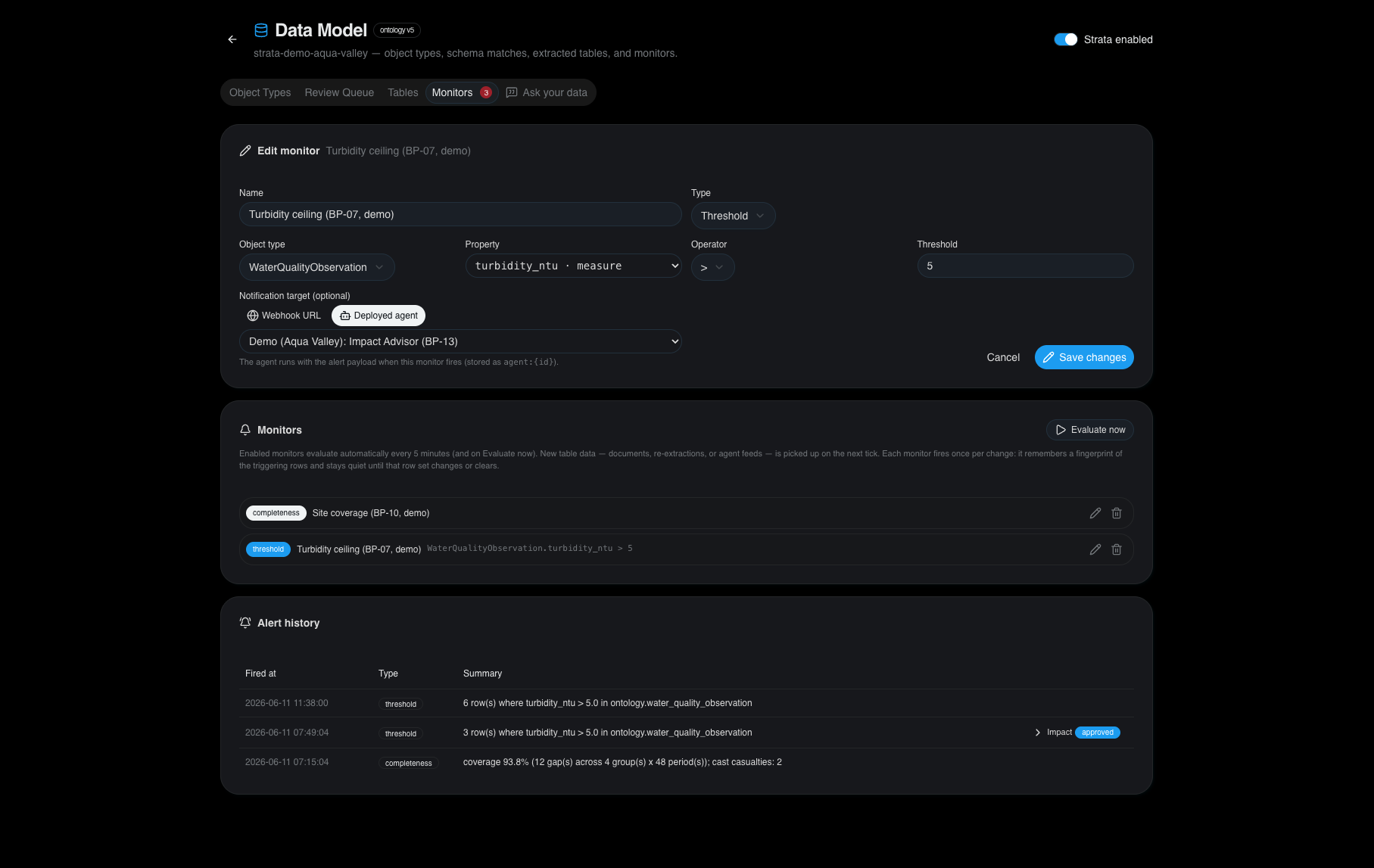The image size is (1374, 868).
Task: Delete the Turbidity ceiling monitor row
Action: tap(1117, 549)
